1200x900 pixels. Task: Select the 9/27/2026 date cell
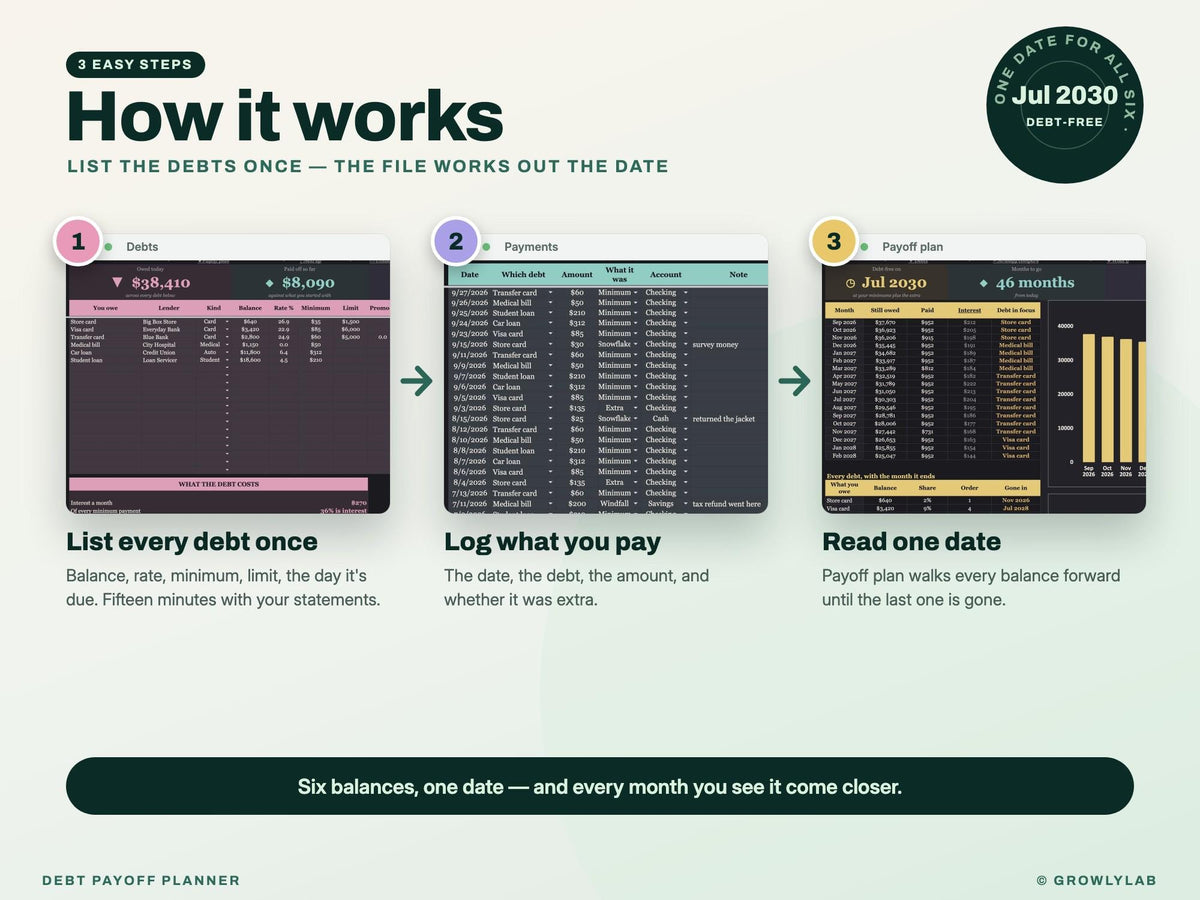tap(470, 293)
